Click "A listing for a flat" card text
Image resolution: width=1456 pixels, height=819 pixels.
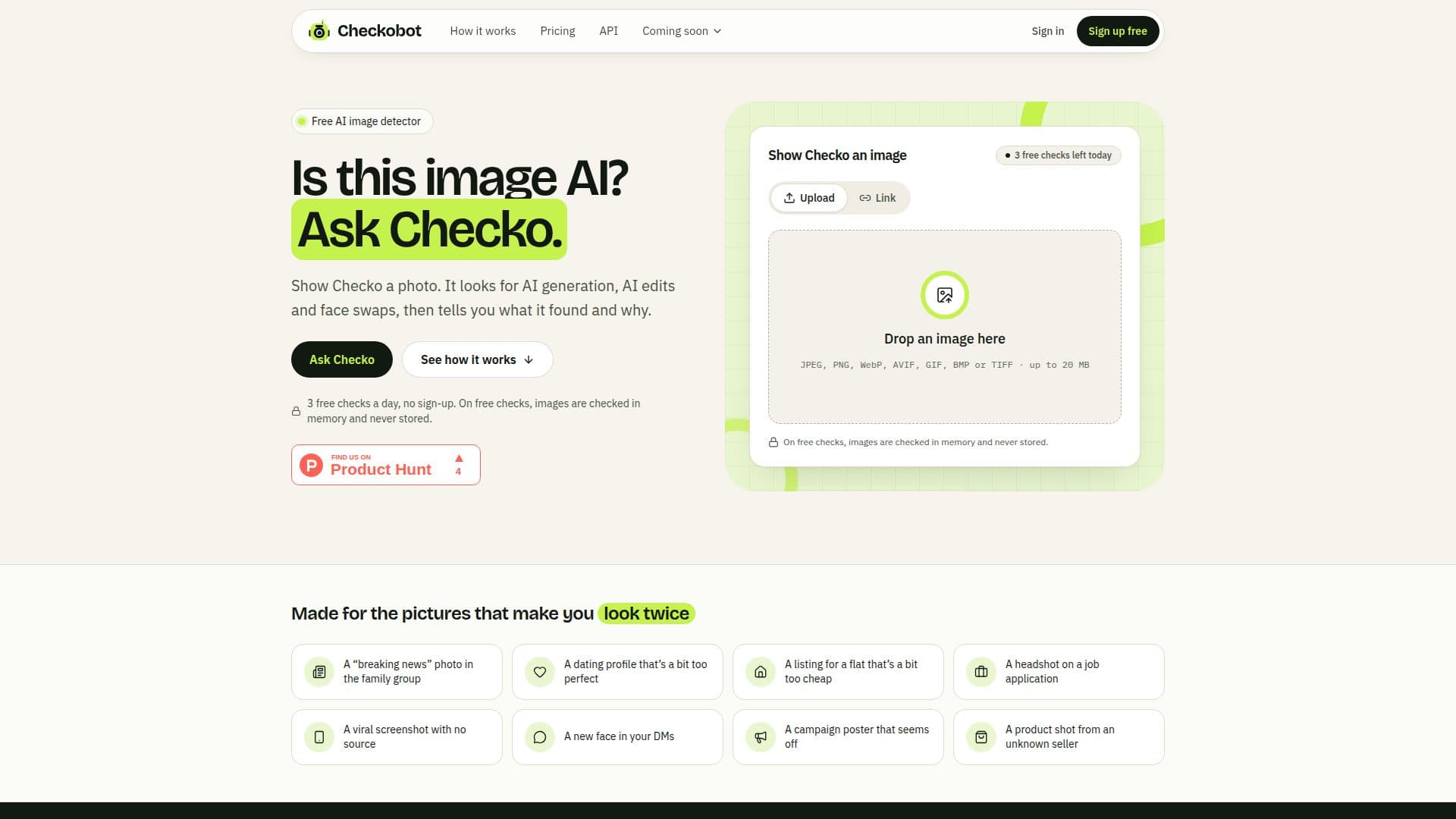(x=851, y=671)
